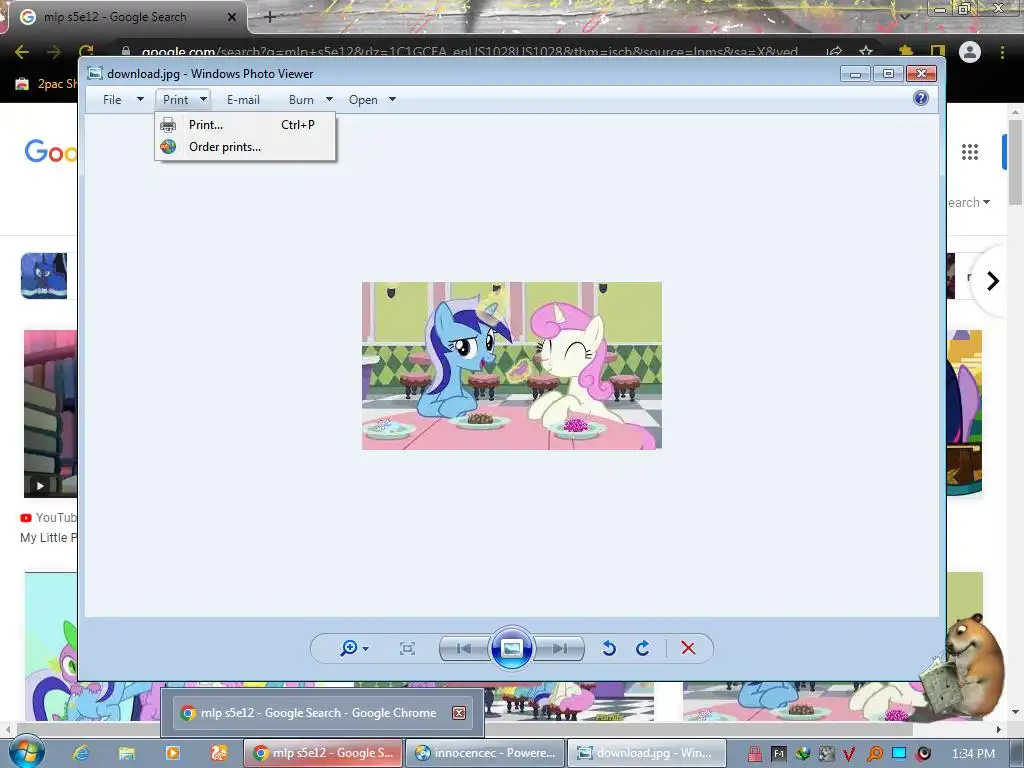Click Chrome horizontal scrollbar right arrow
The image size is (1024, 768).
tap(999, 729)
